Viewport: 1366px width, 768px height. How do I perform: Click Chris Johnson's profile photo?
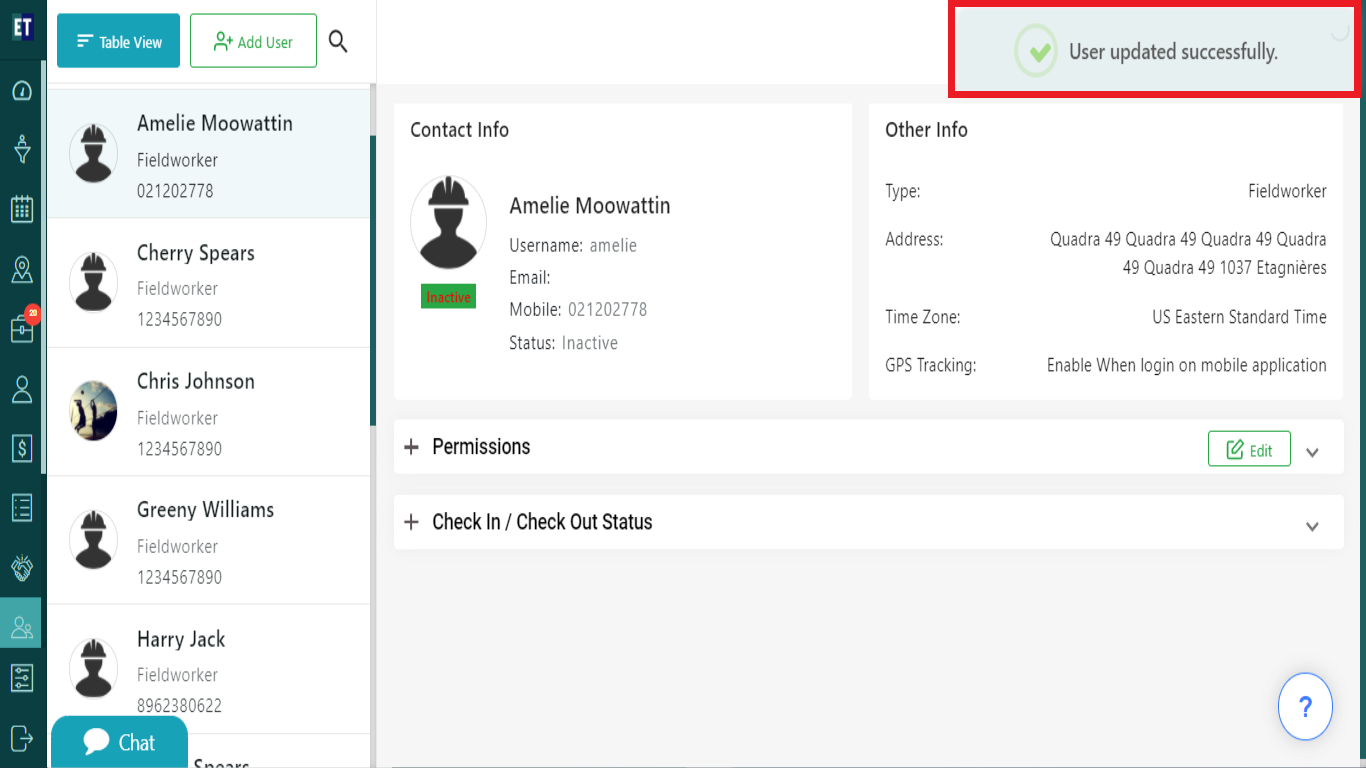click(x=94, y=411)
